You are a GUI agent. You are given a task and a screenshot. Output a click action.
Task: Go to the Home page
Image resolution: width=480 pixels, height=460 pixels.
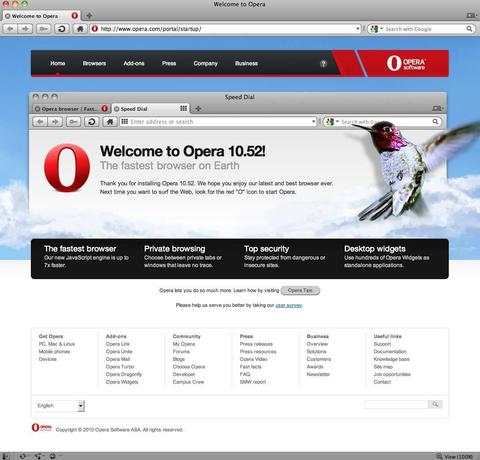pos(80,29)
